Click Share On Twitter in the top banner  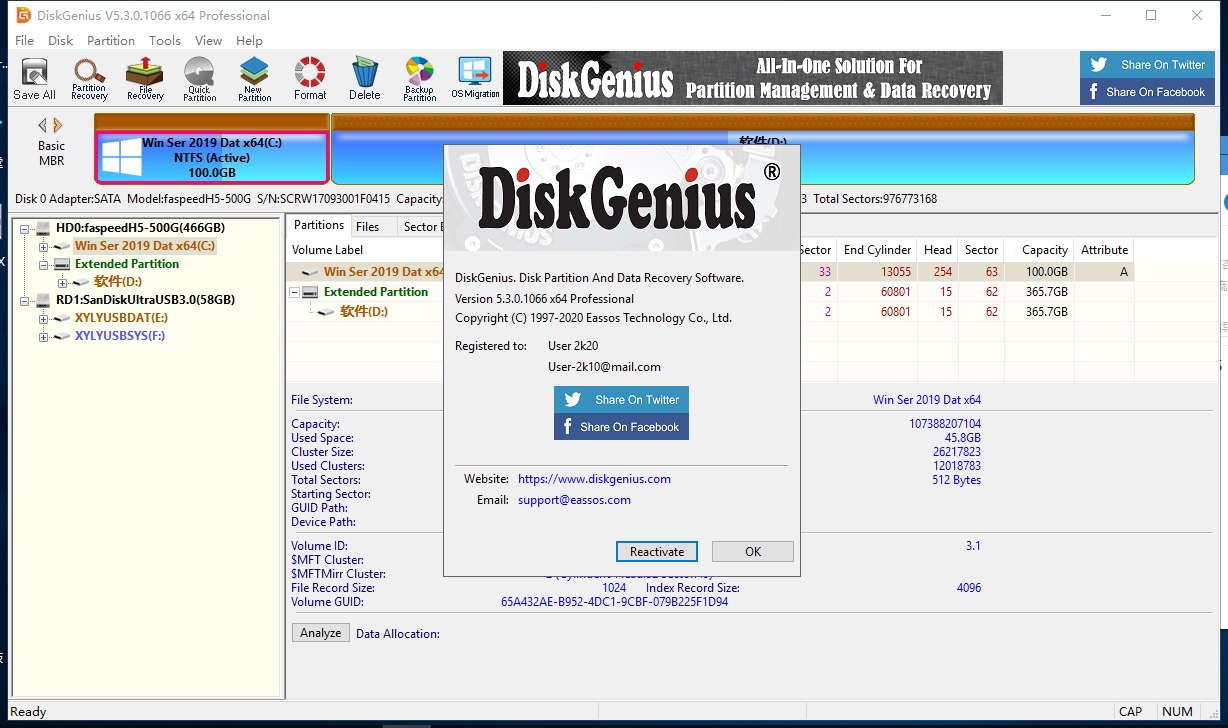[x=1147, y=65]
